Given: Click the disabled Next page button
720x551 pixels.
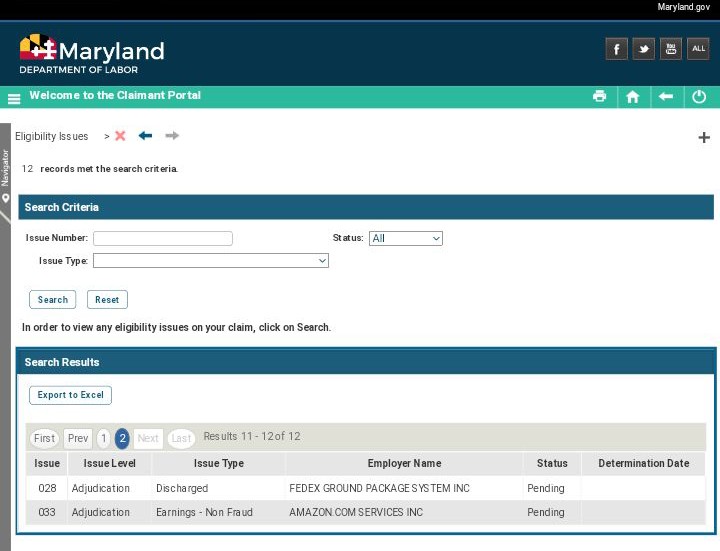Looking at the screenshot, I should click(148, 439).
